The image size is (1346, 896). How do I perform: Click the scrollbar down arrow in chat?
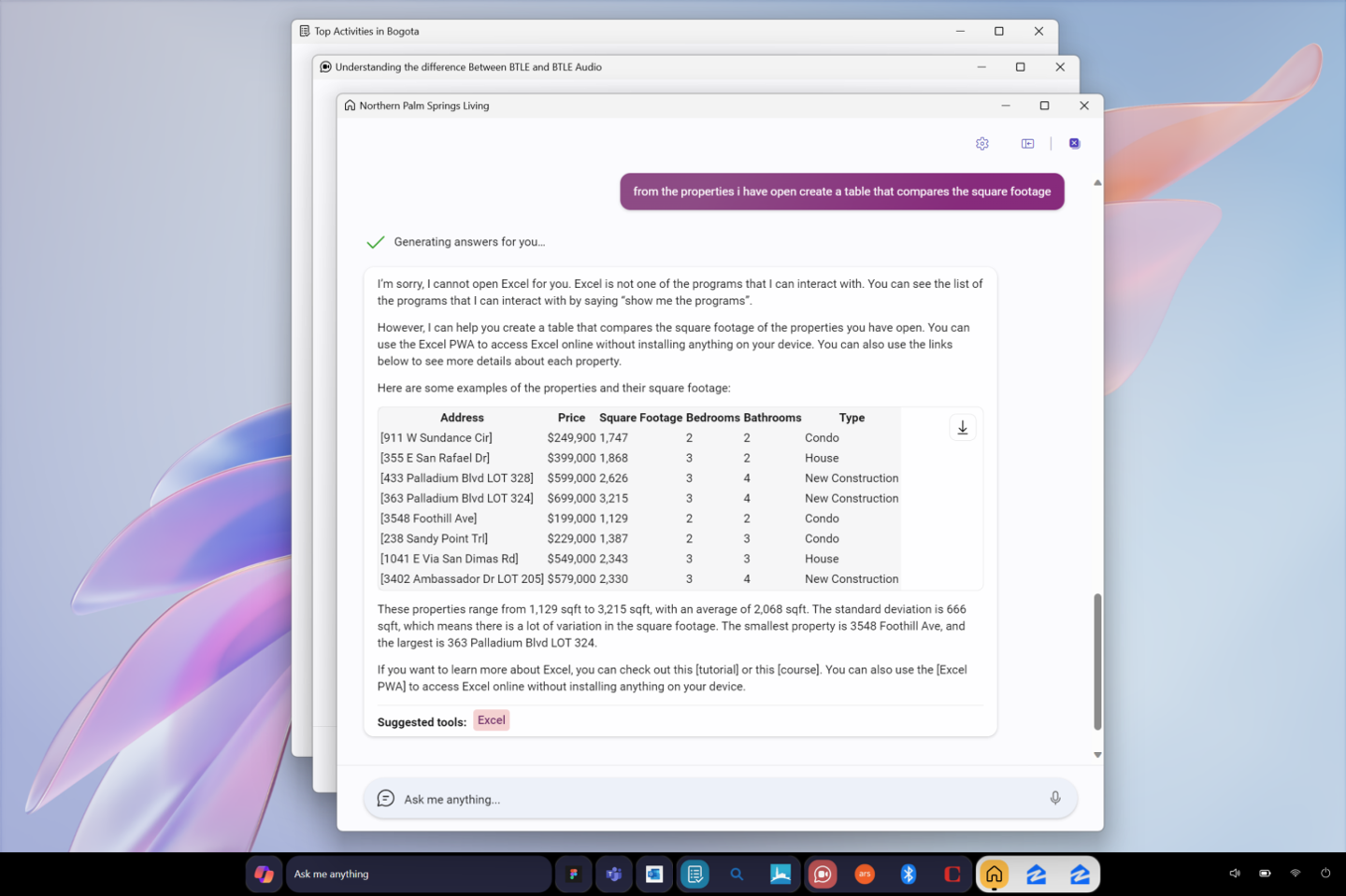coord(1097,755)
